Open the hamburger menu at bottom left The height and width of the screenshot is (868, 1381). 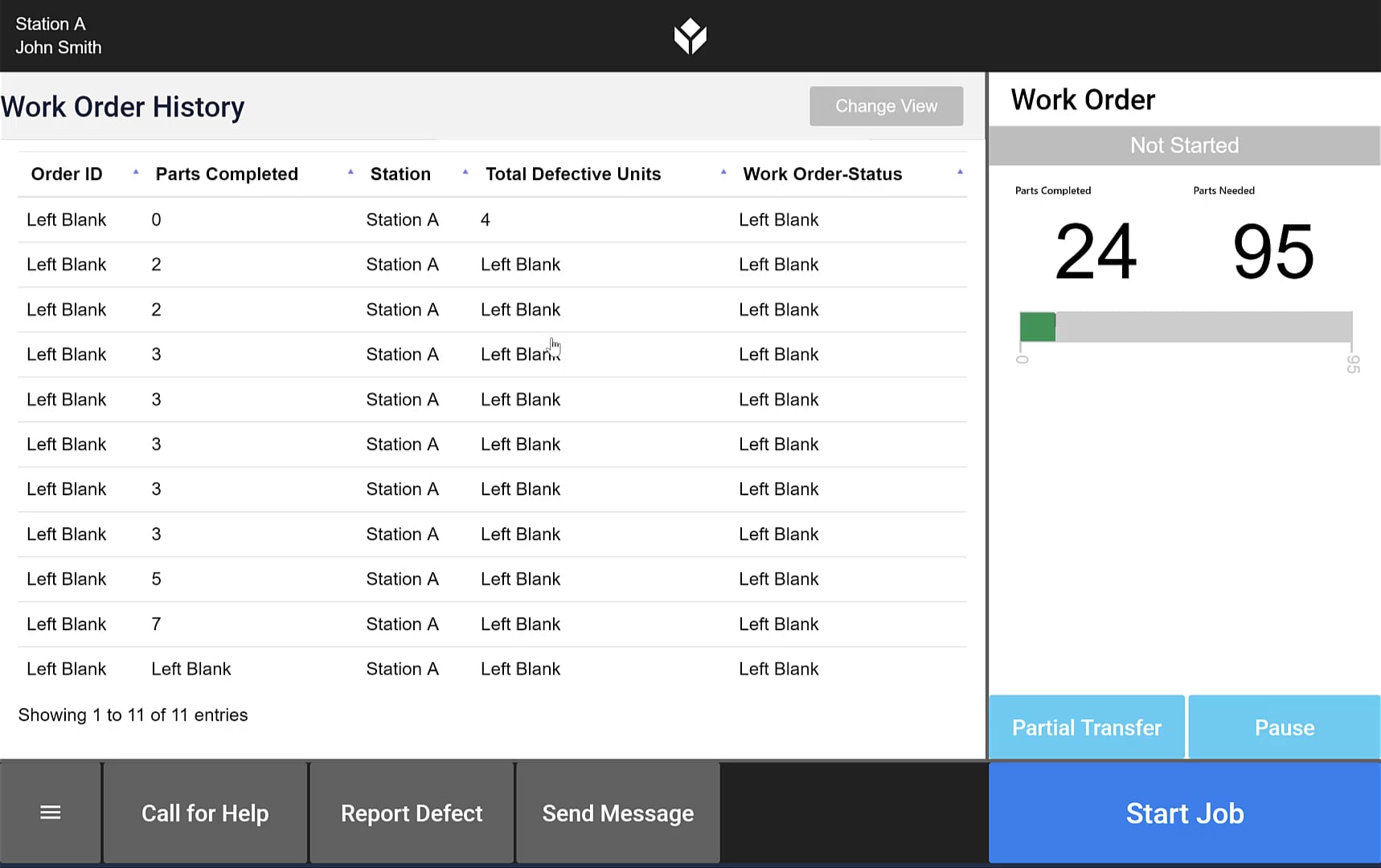coord(50,813)
